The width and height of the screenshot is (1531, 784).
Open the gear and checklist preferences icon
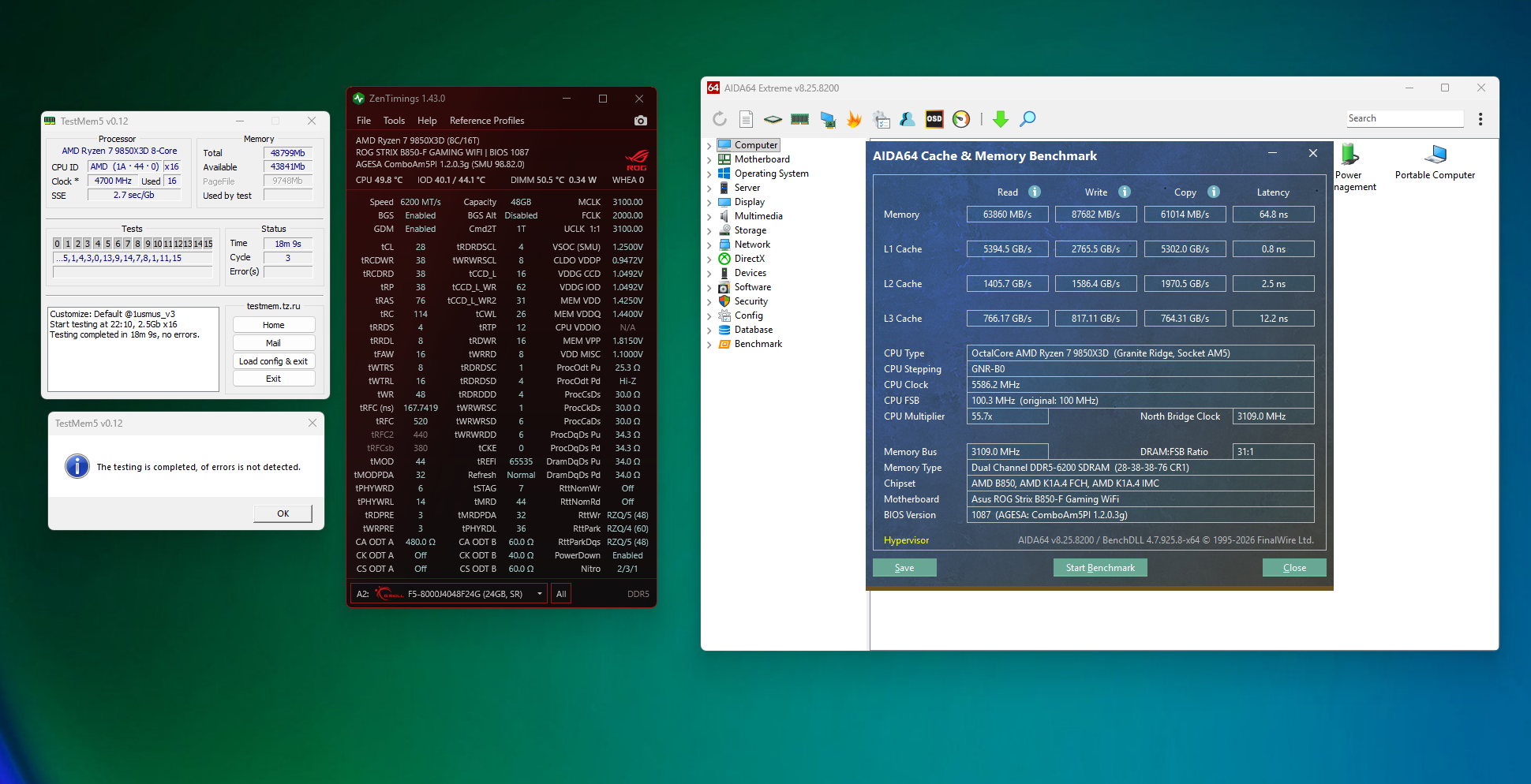click(882, 119)
